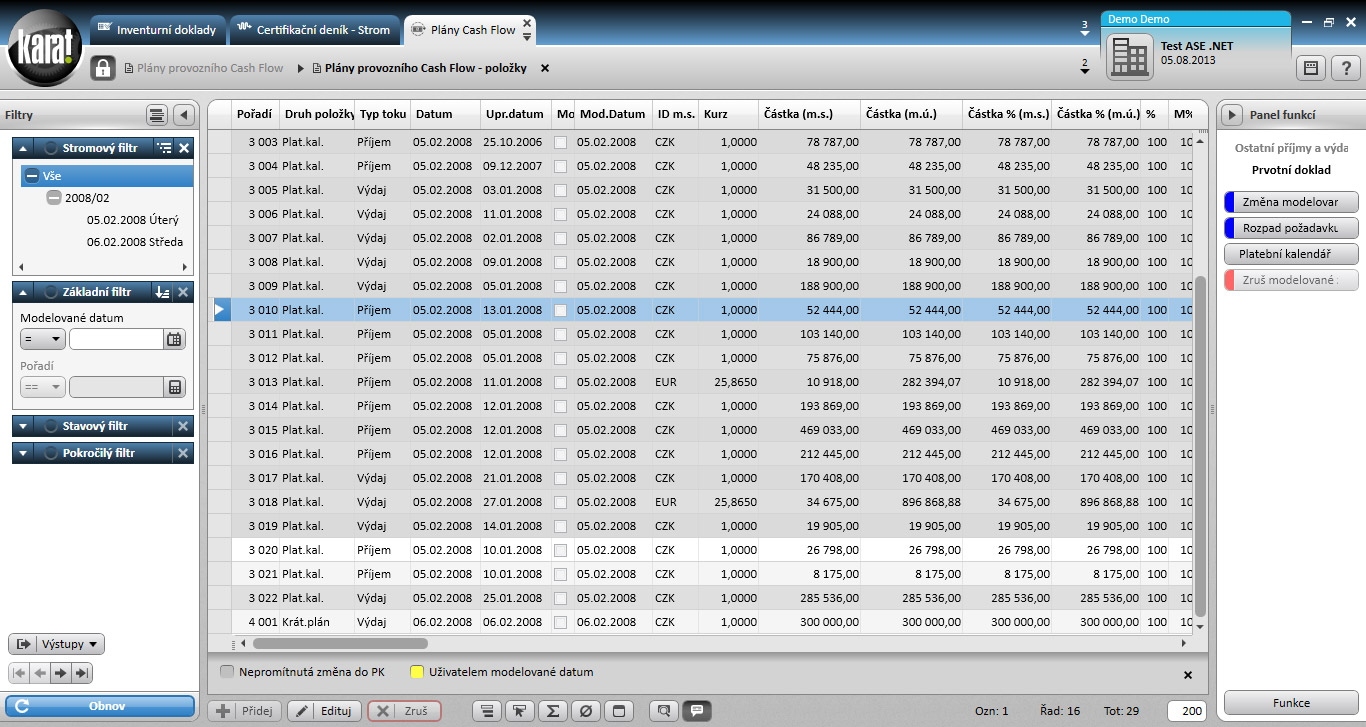Screen dimensions: 1366x727
Task: Click the Platební kalendář function button
Action: point(1291,254)
